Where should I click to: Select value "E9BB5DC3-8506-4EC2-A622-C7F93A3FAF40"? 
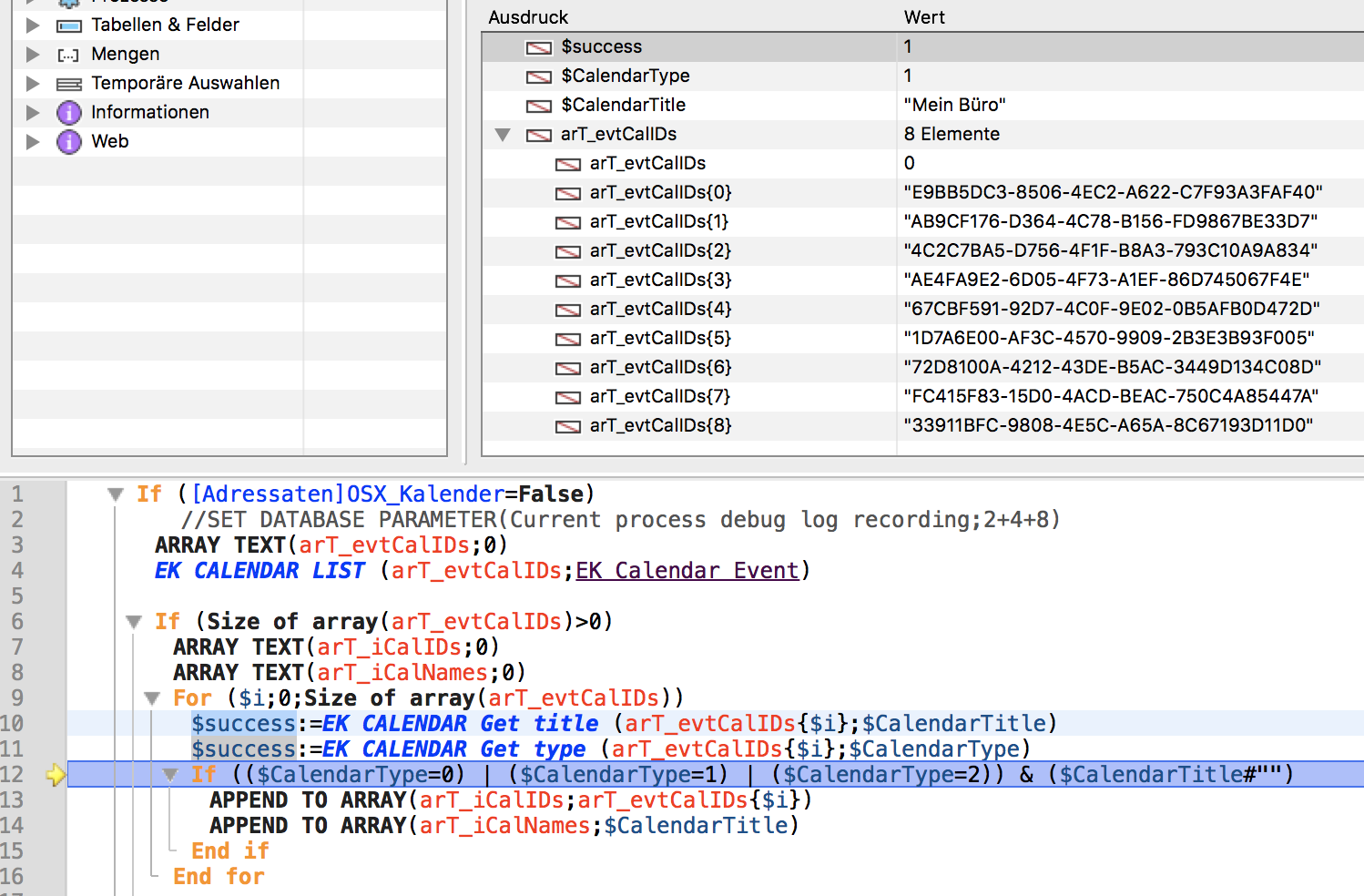[x=1113, y=192]
